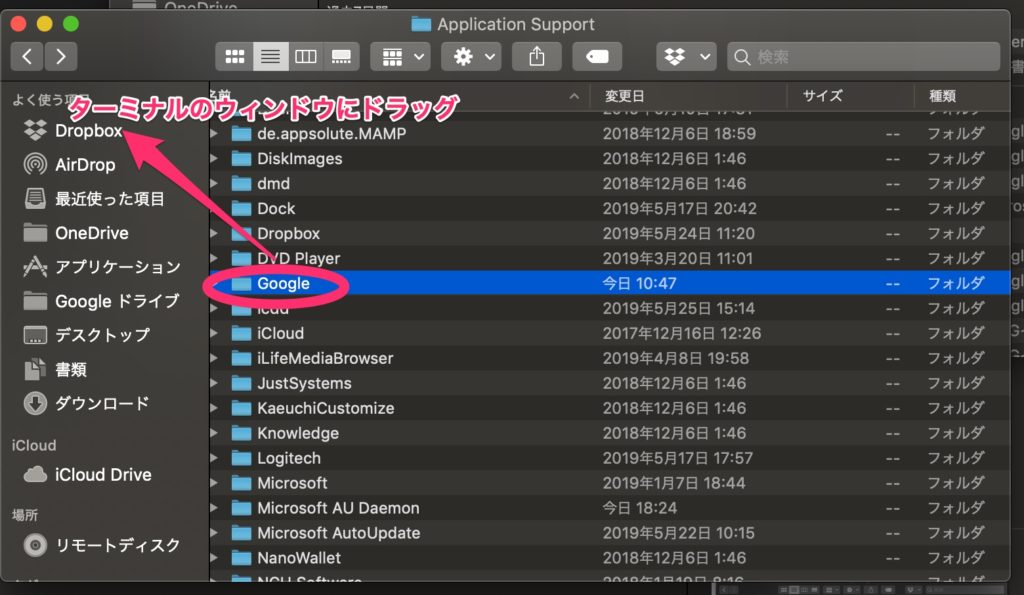Click the Share button in toolbar
This screenshot has width=1024, height=595.
(x=537, y=57)
